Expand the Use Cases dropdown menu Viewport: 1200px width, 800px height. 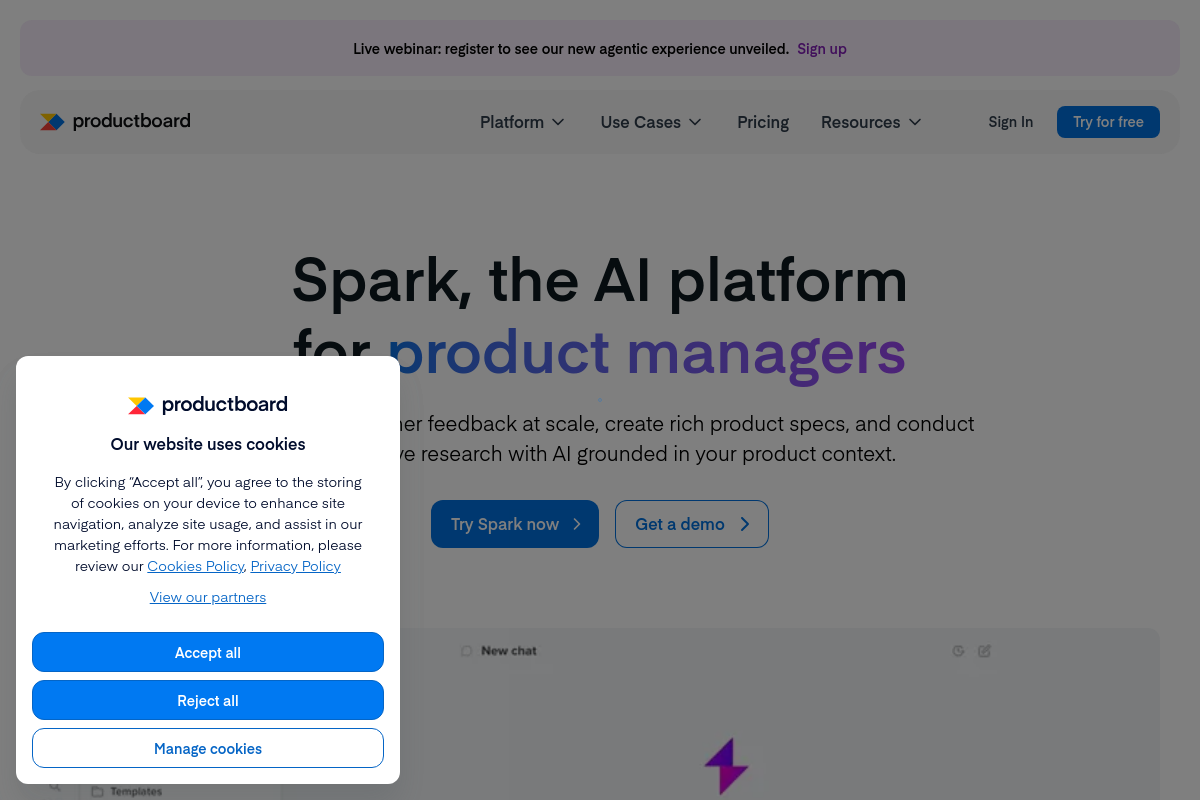tap(651, 122)
